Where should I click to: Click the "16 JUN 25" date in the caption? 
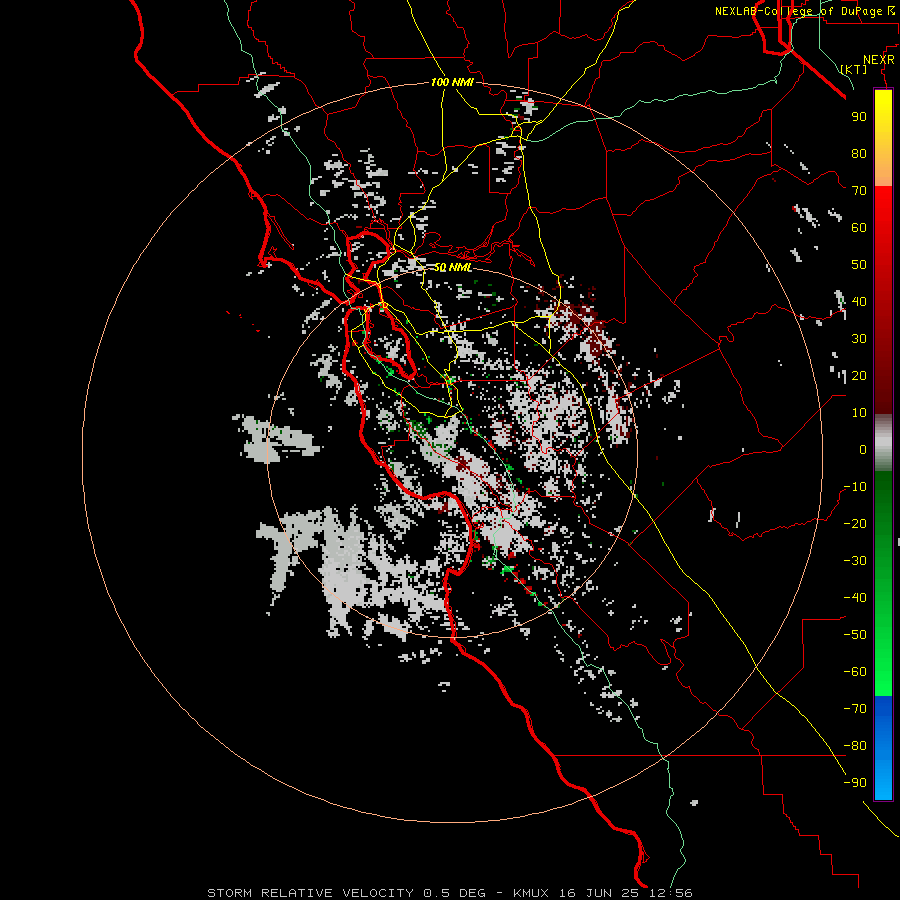coord(599,893)
